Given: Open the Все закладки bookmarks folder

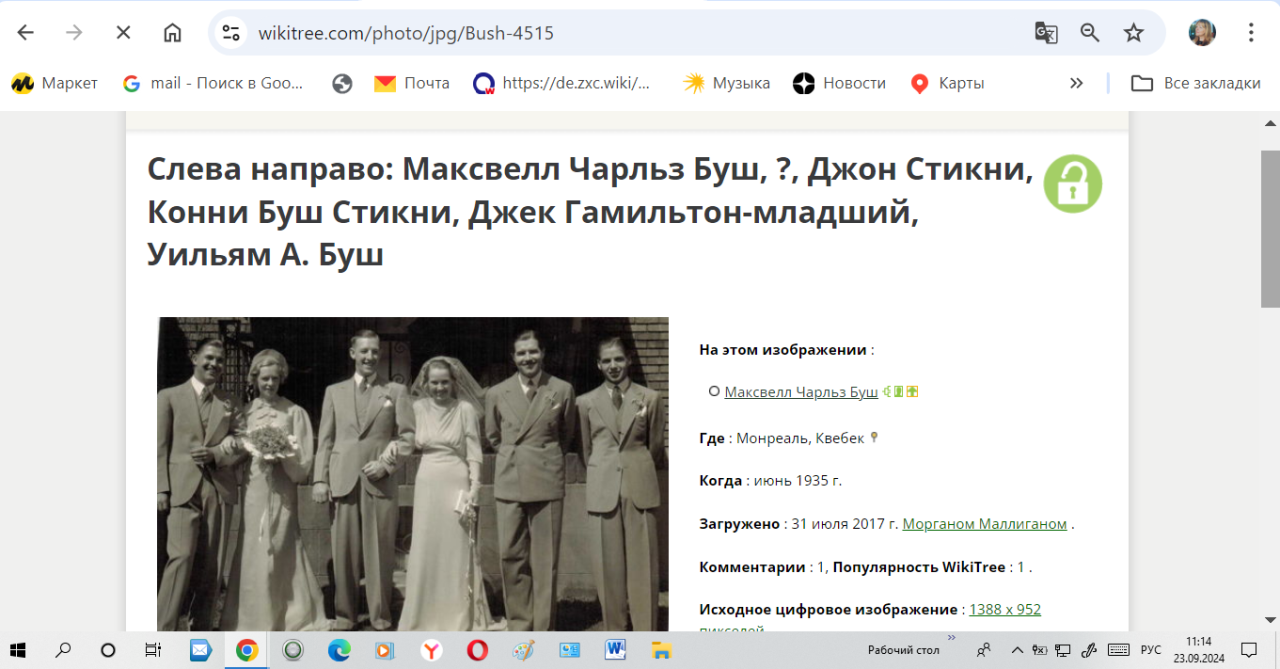Looking at the screenshot, I should click(x=1196, y=83).
